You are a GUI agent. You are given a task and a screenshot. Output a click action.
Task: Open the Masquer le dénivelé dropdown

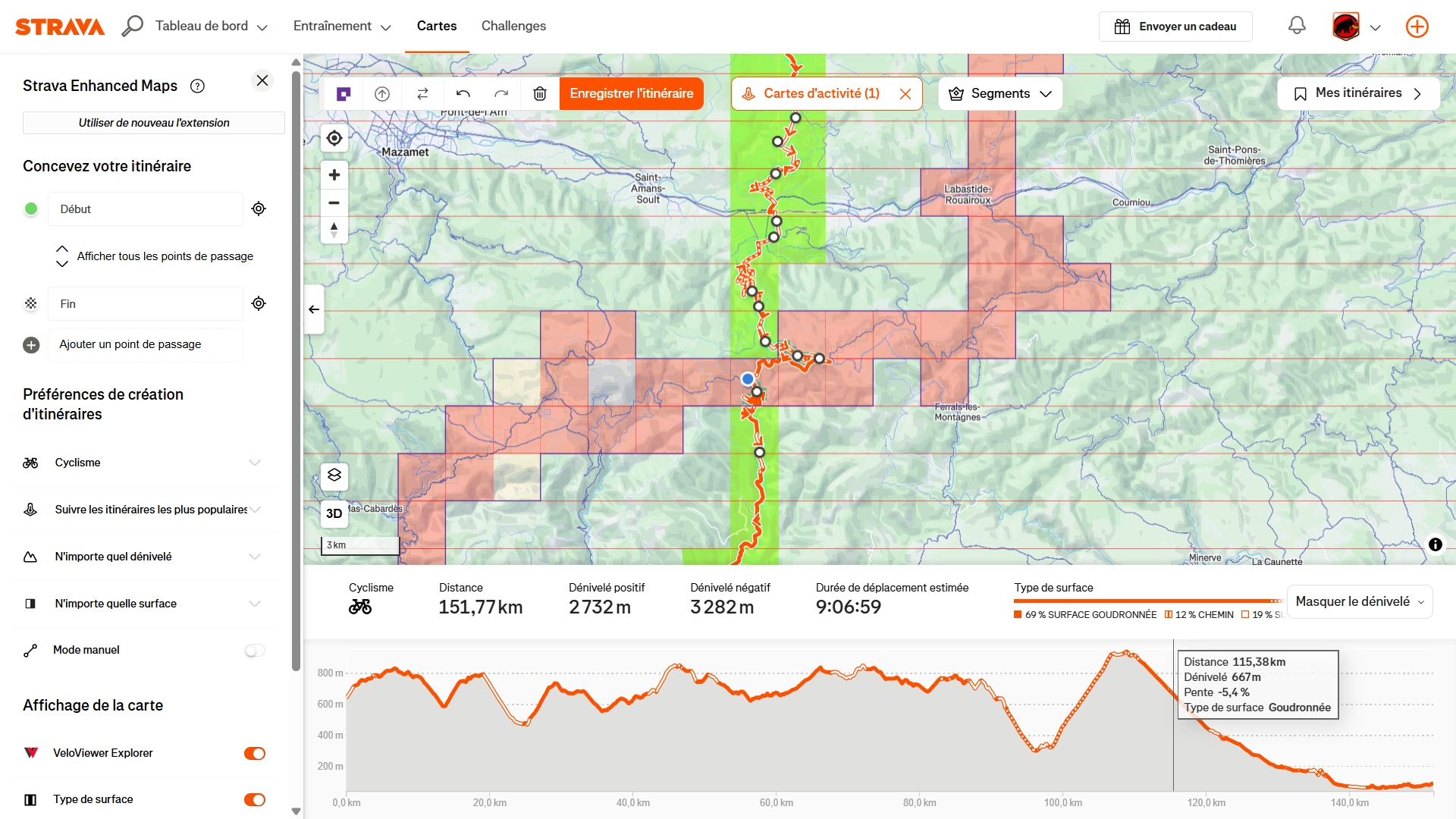point(1359,601)
